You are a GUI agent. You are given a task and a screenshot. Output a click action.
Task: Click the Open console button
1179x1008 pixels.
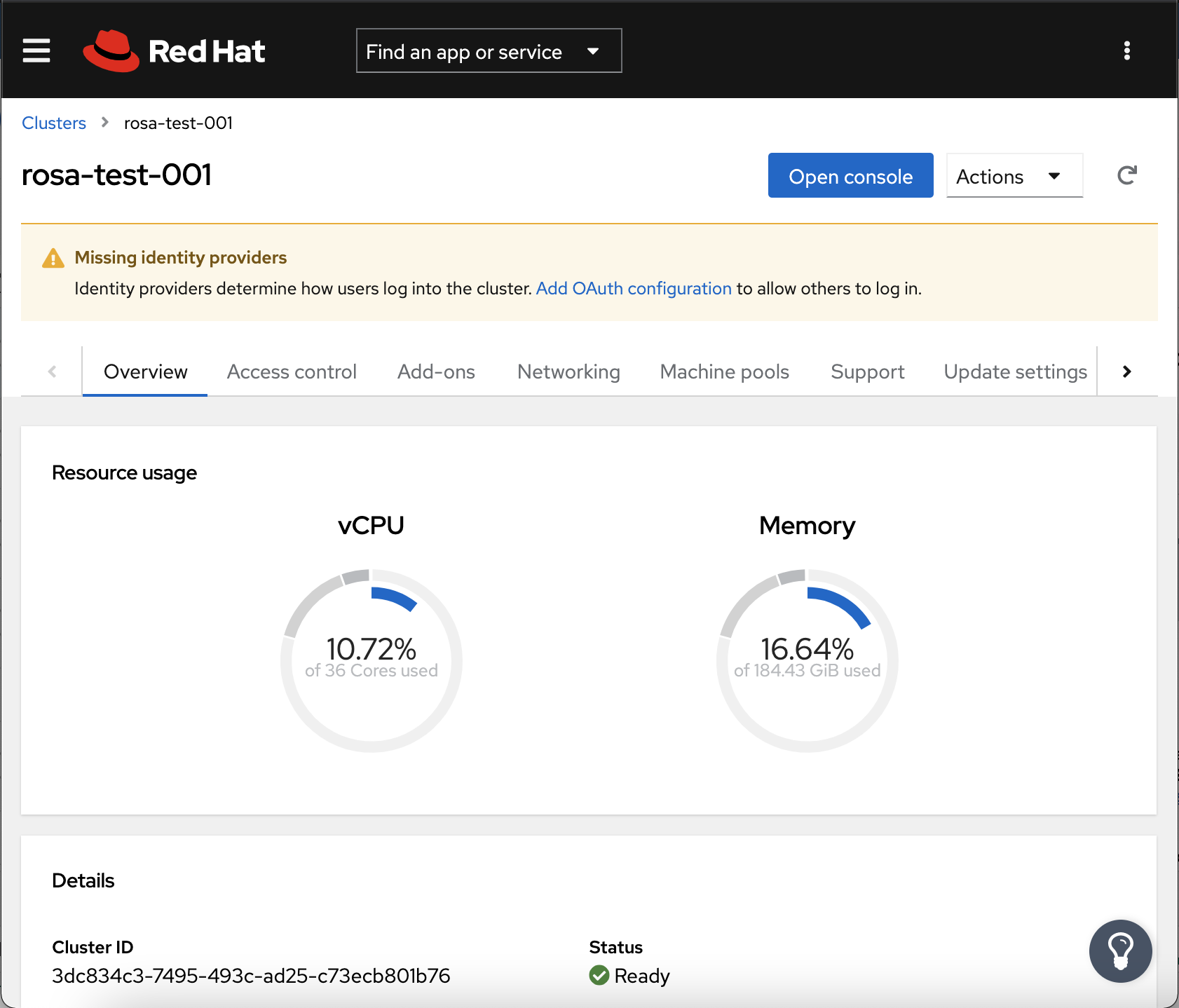tap(850, 175)
